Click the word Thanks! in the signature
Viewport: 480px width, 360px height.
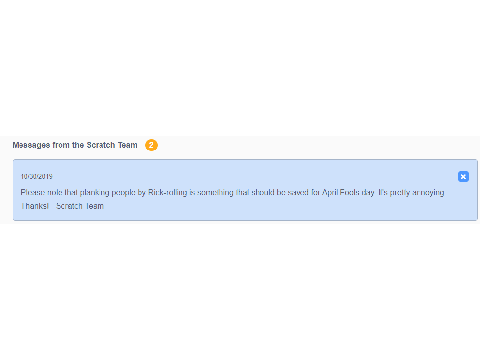35,206
